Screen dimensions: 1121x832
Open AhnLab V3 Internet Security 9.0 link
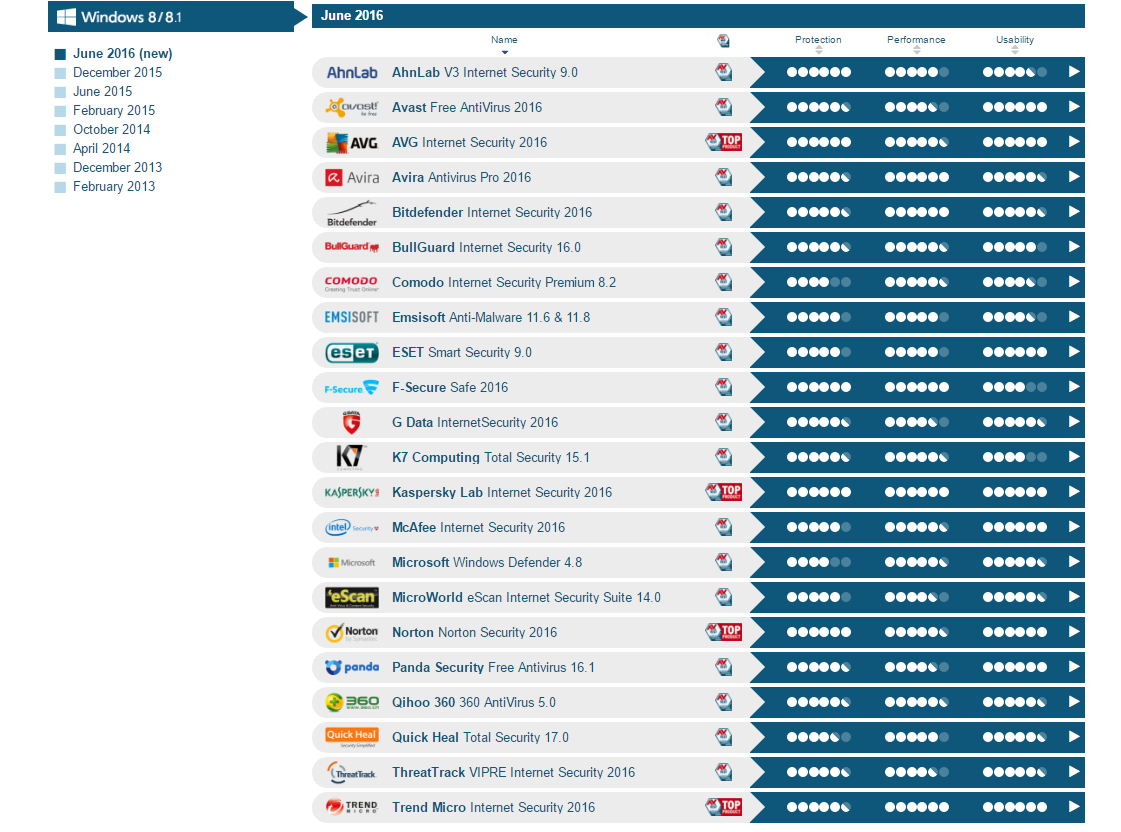point(485,72)
